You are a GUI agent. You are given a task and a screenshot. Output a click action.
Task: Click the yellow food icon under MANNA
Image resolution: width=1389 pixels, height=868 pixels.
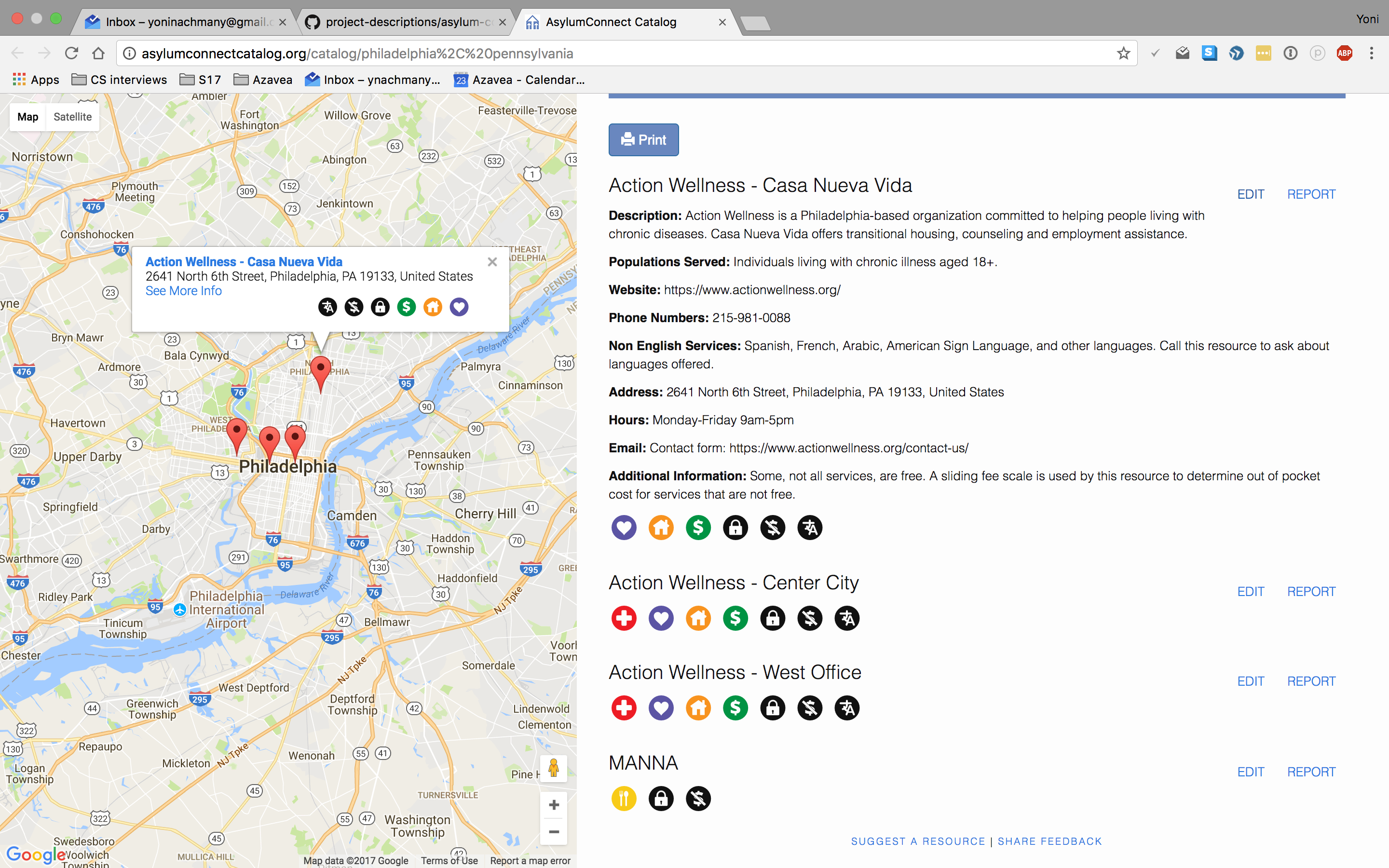(624, 798)
